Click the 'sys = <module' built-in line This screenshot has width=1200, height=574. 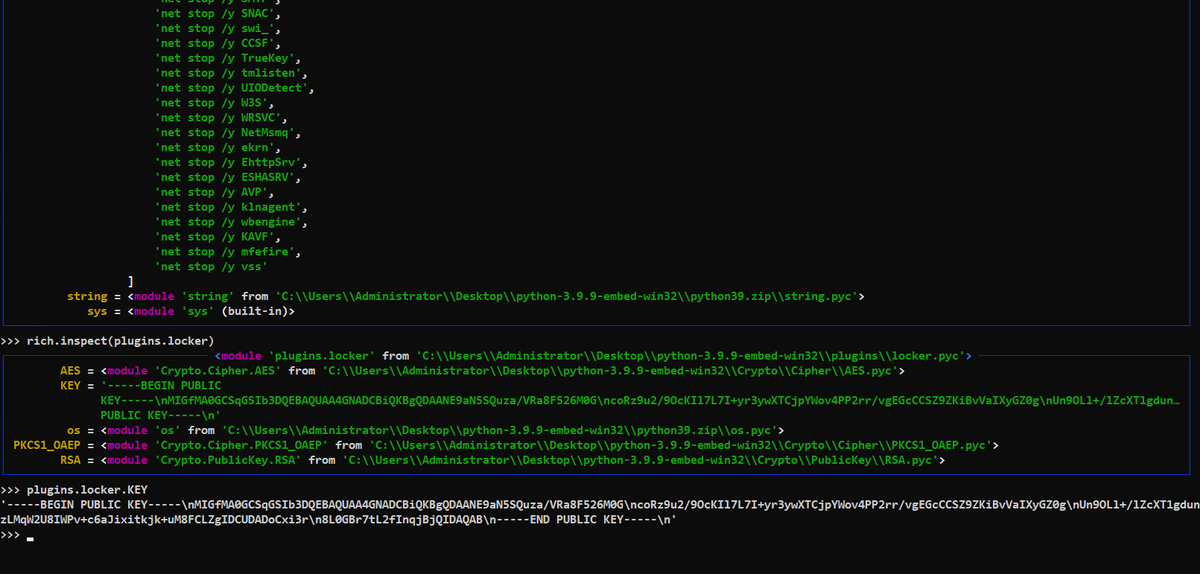click(x=190, y=312)
